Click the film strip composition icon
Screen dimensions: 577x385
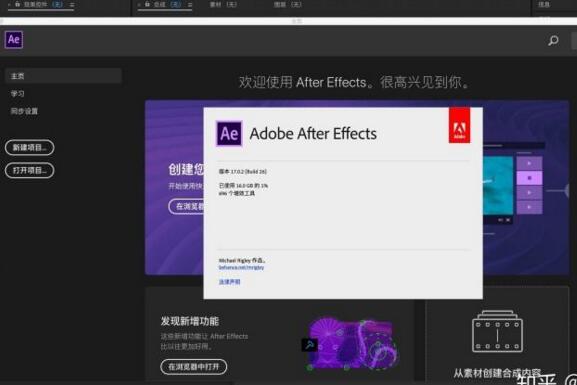497,331
